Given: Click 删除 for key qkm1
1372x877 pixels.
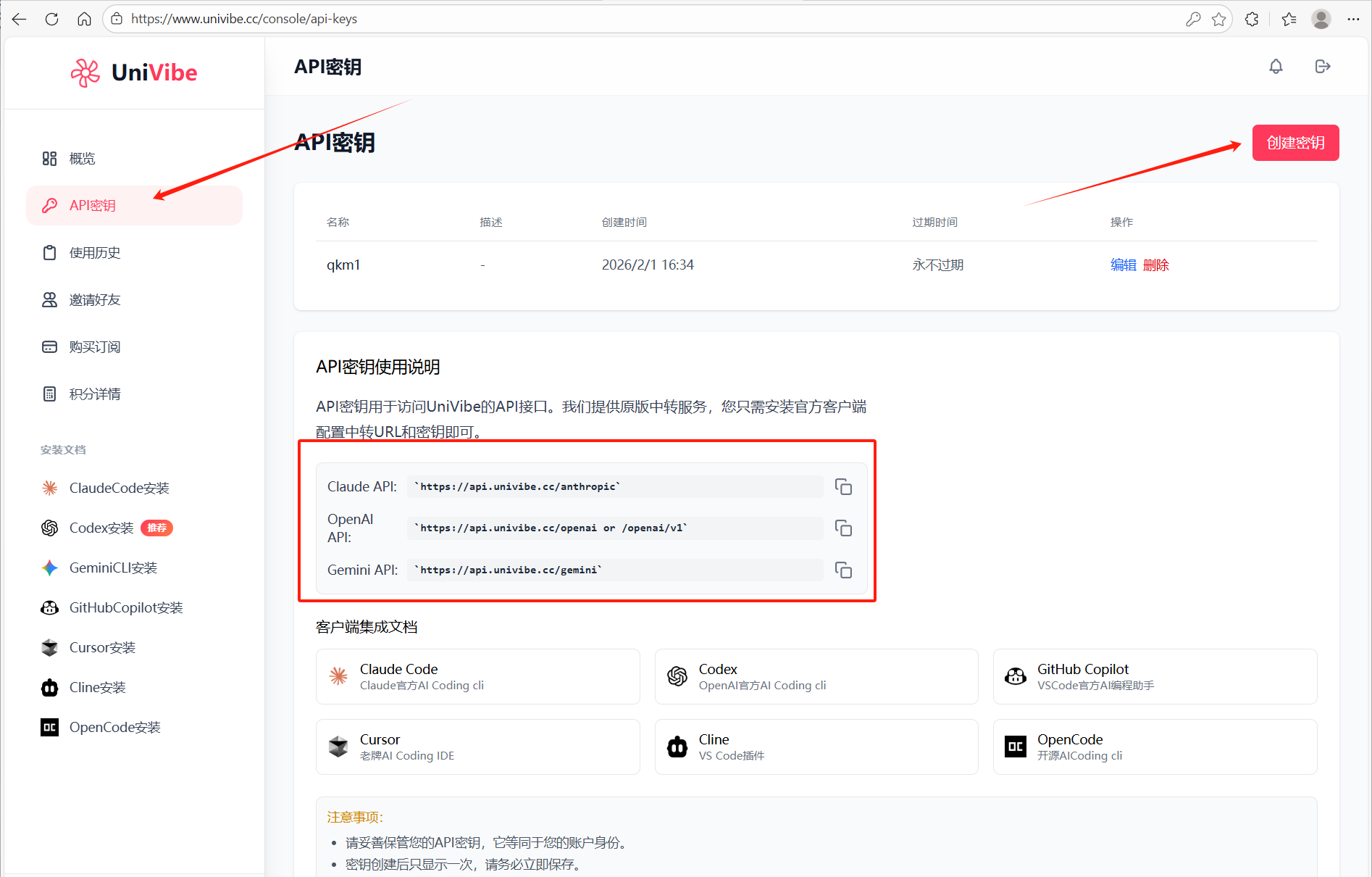Looking at the screenshot, I should click(1156, 265).
